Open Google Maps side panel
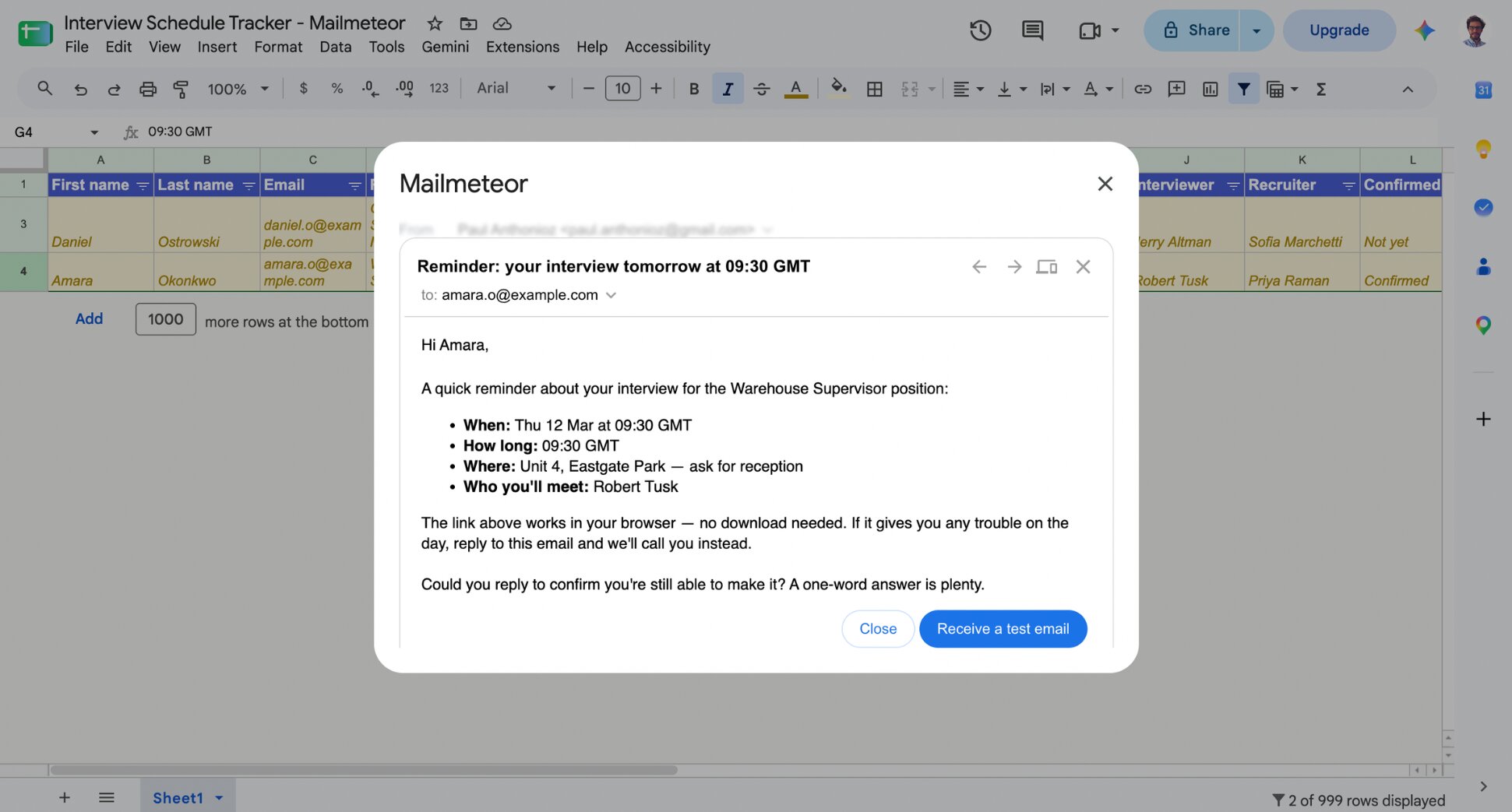 (1483, 325)
